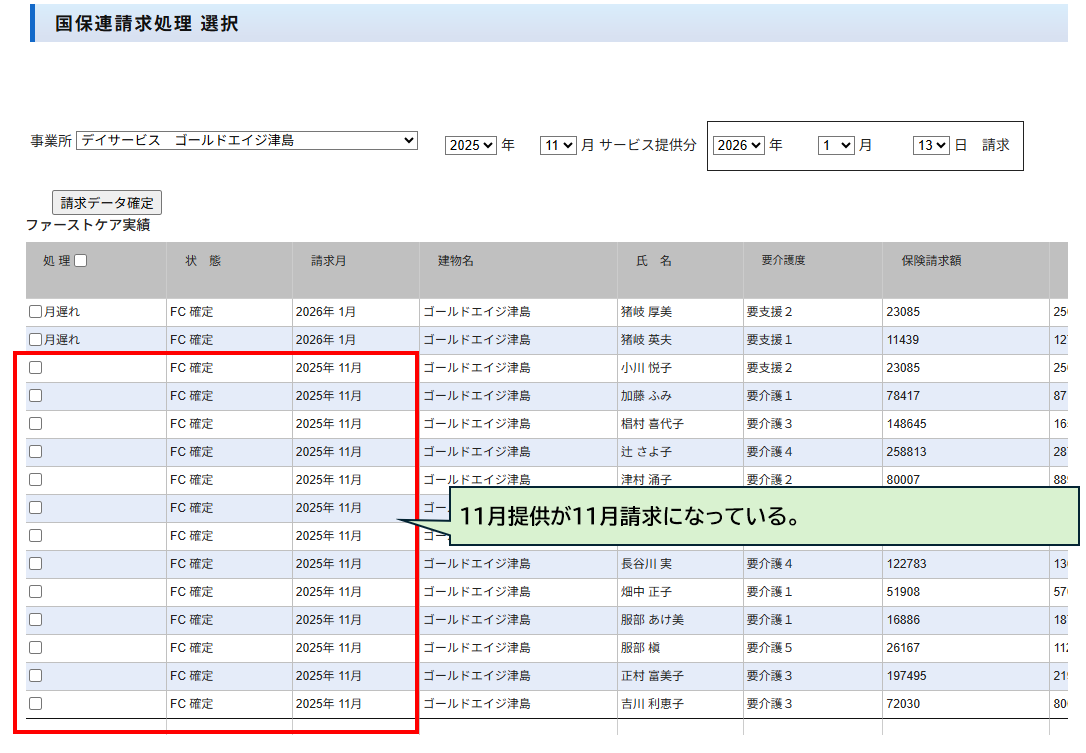Click the 請求データ確定 button
1086x753 pixels.
tap(107, 202)
